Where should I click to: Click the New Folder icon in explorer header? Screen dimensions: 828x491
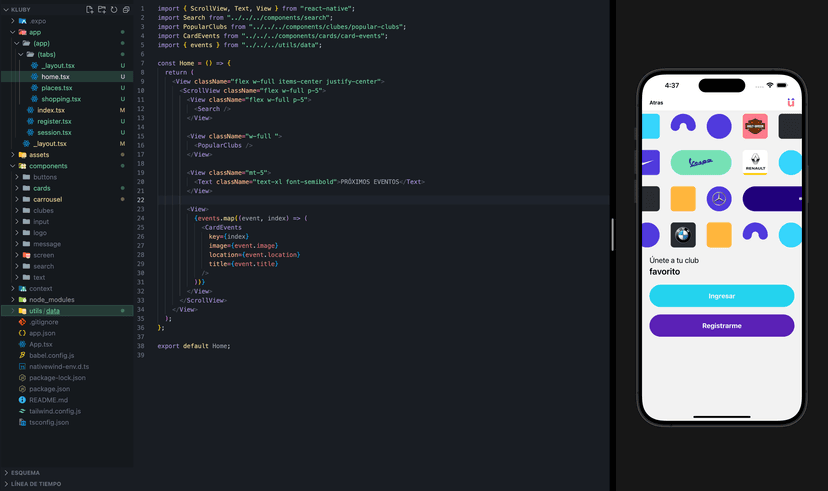[x=101, y=10]
